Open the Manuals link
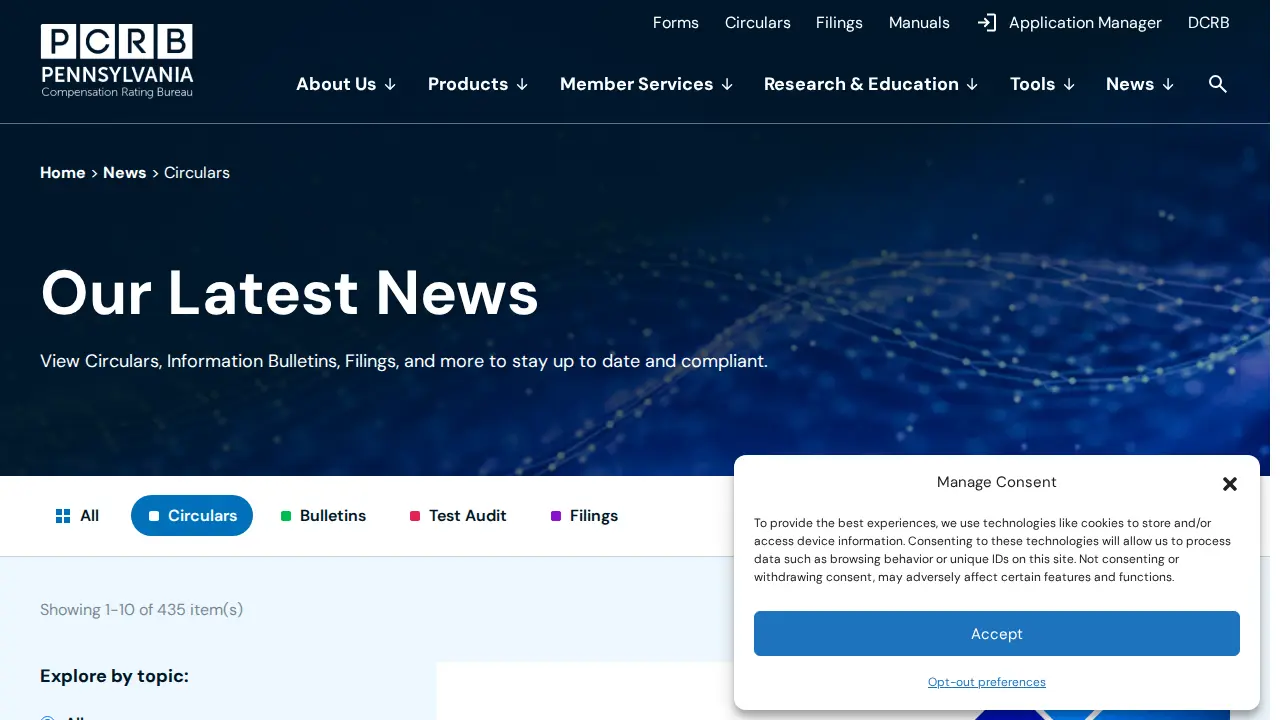The height and width of the screenshot is (720, 1280). click(x=919, y=23)
